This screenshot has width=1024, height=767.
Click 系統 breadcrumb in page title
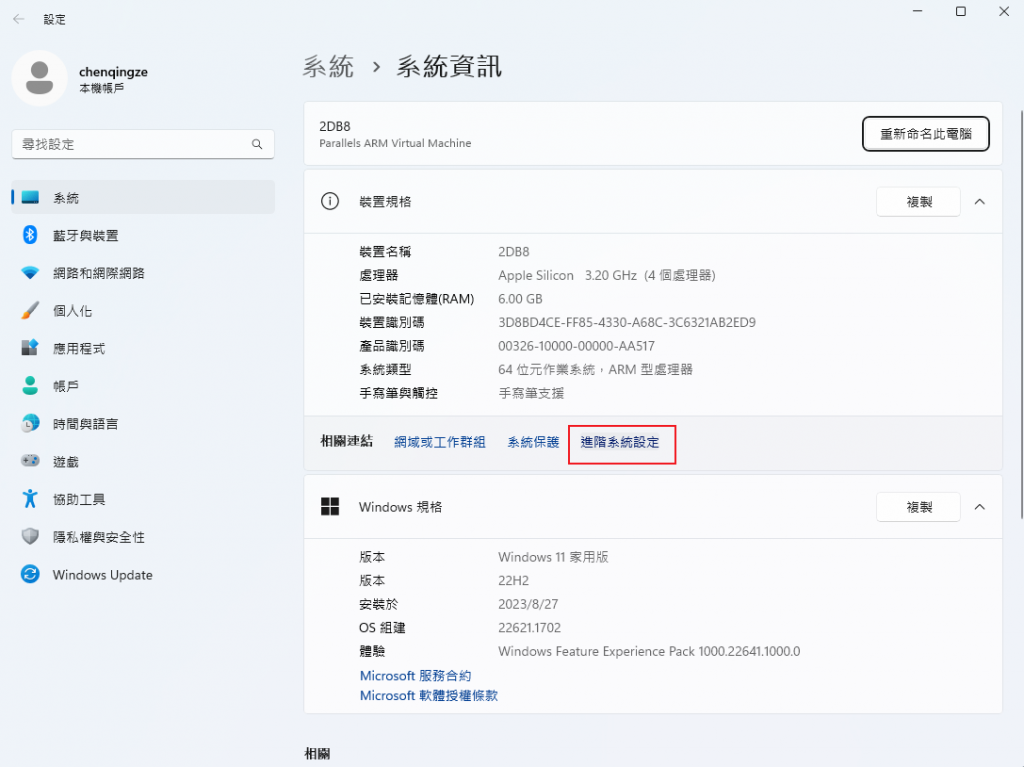tap(328, 67)
